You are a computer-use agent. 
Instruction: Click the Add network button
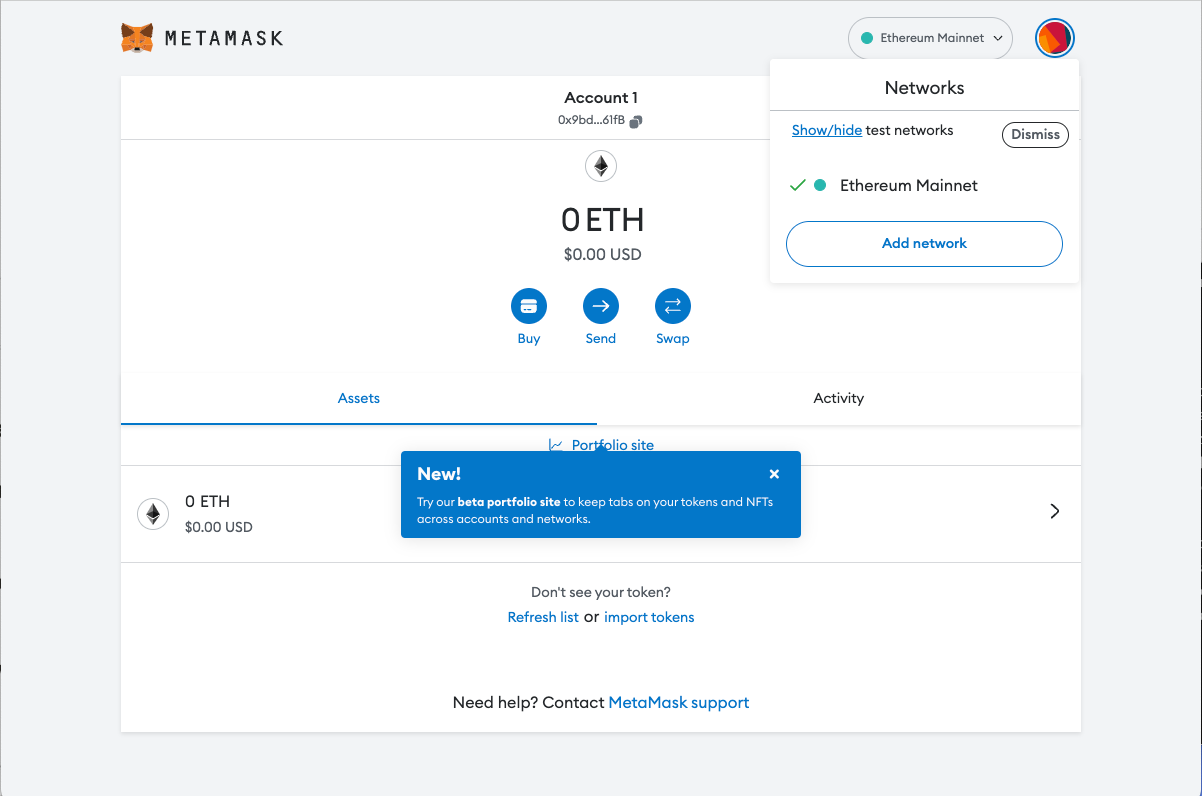pos(924,243)
